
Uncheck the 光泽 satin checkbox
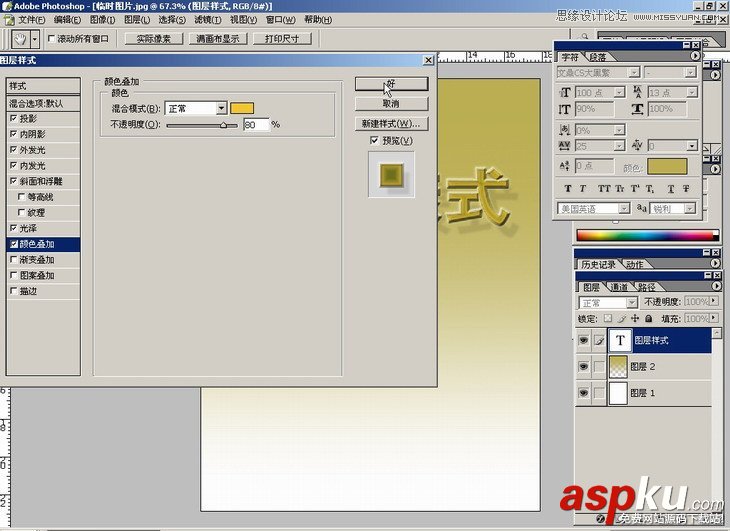click(14, 228)
